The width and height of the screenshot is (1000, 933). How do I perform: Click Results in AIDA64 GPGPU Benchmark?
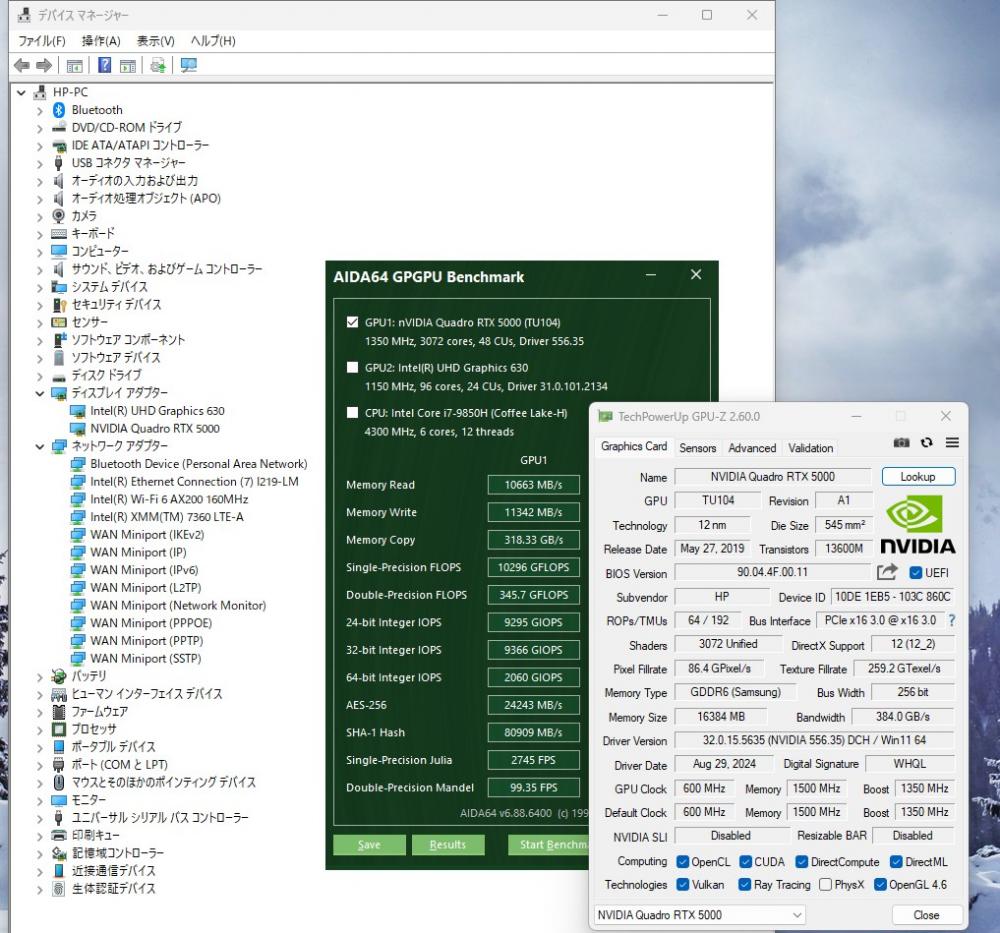[448, 844]
